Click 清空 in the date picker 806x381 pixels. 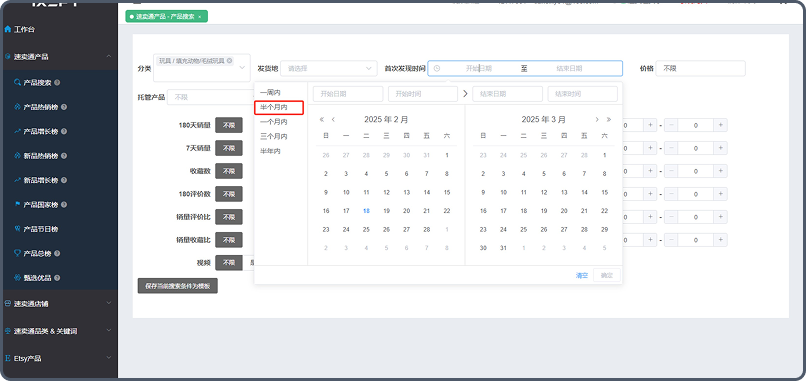tap(581, 275)
